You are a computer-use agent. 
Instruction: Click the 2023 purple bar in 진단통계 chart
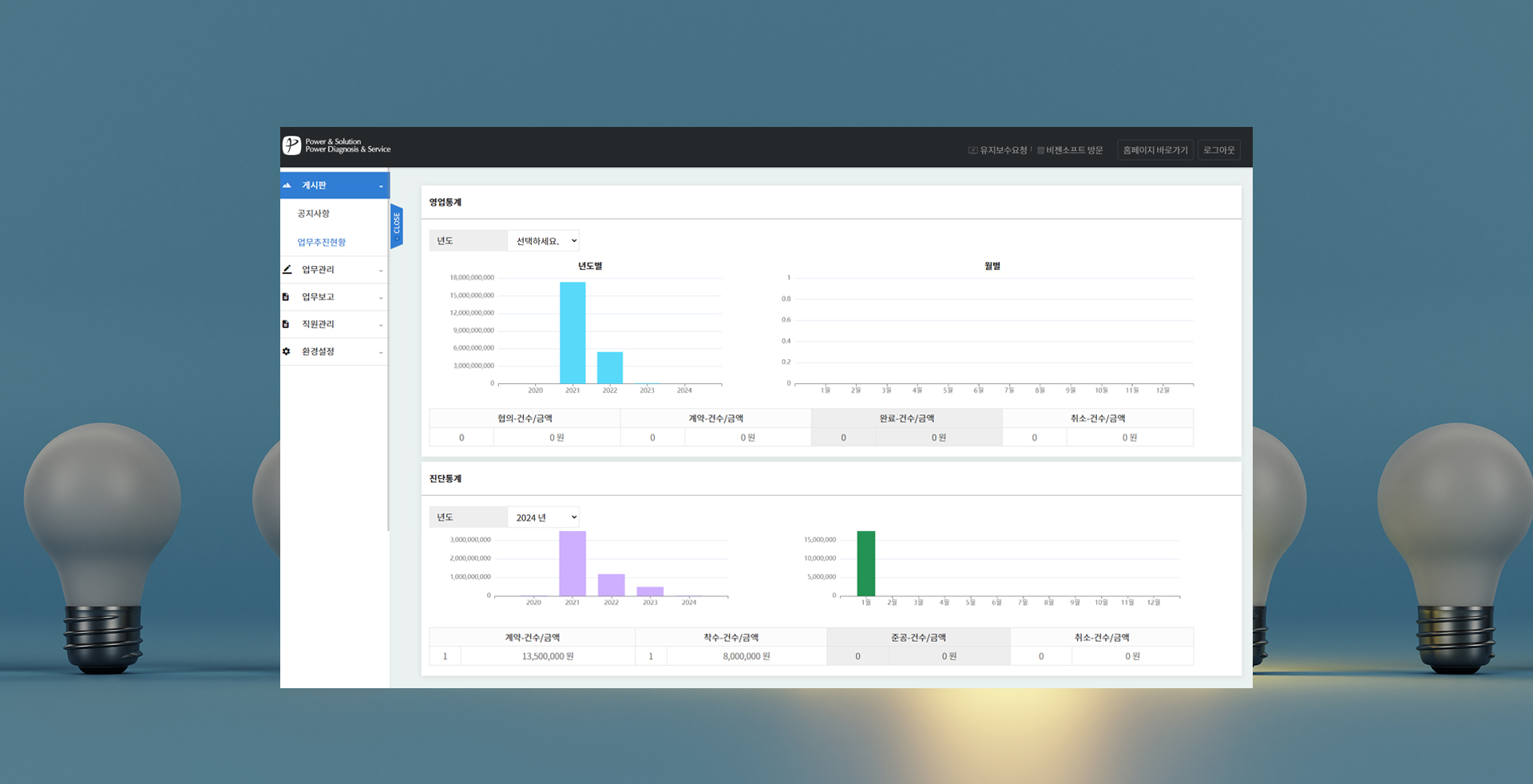(x=650, y=592)
